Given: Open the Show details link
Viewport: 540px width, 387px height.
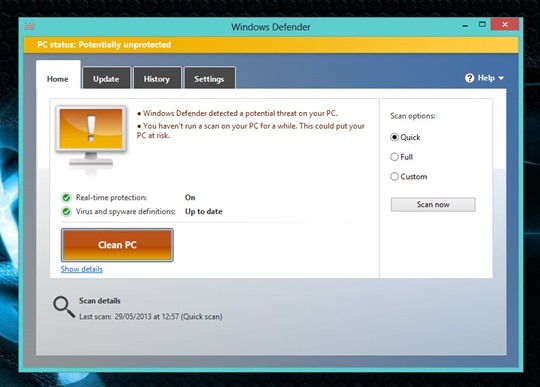Looking at the screenshot, I should click(x=82, y=269).
